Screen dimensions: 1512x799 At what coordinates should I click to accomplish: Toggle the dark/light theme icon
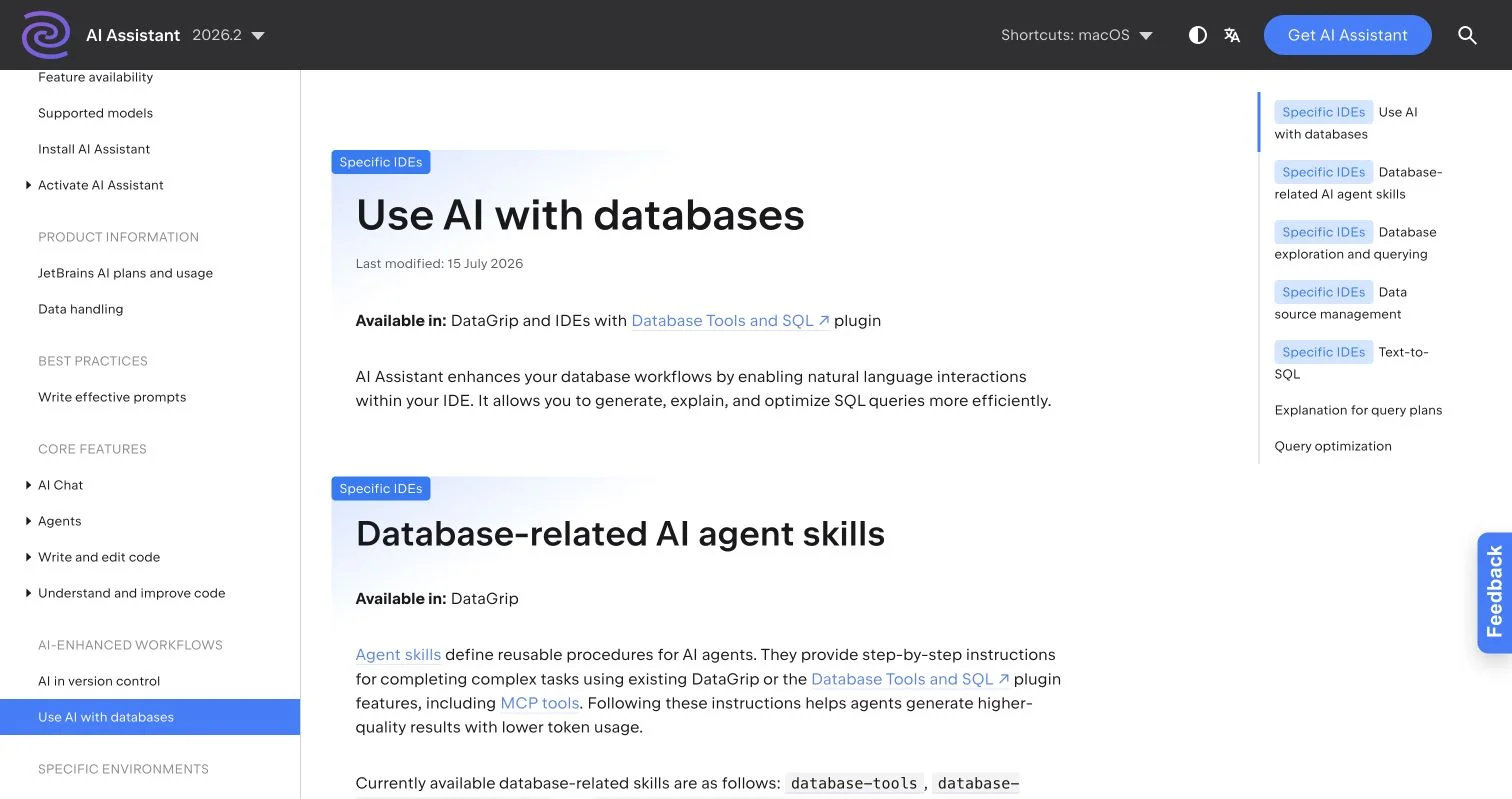pos(1197,35)
